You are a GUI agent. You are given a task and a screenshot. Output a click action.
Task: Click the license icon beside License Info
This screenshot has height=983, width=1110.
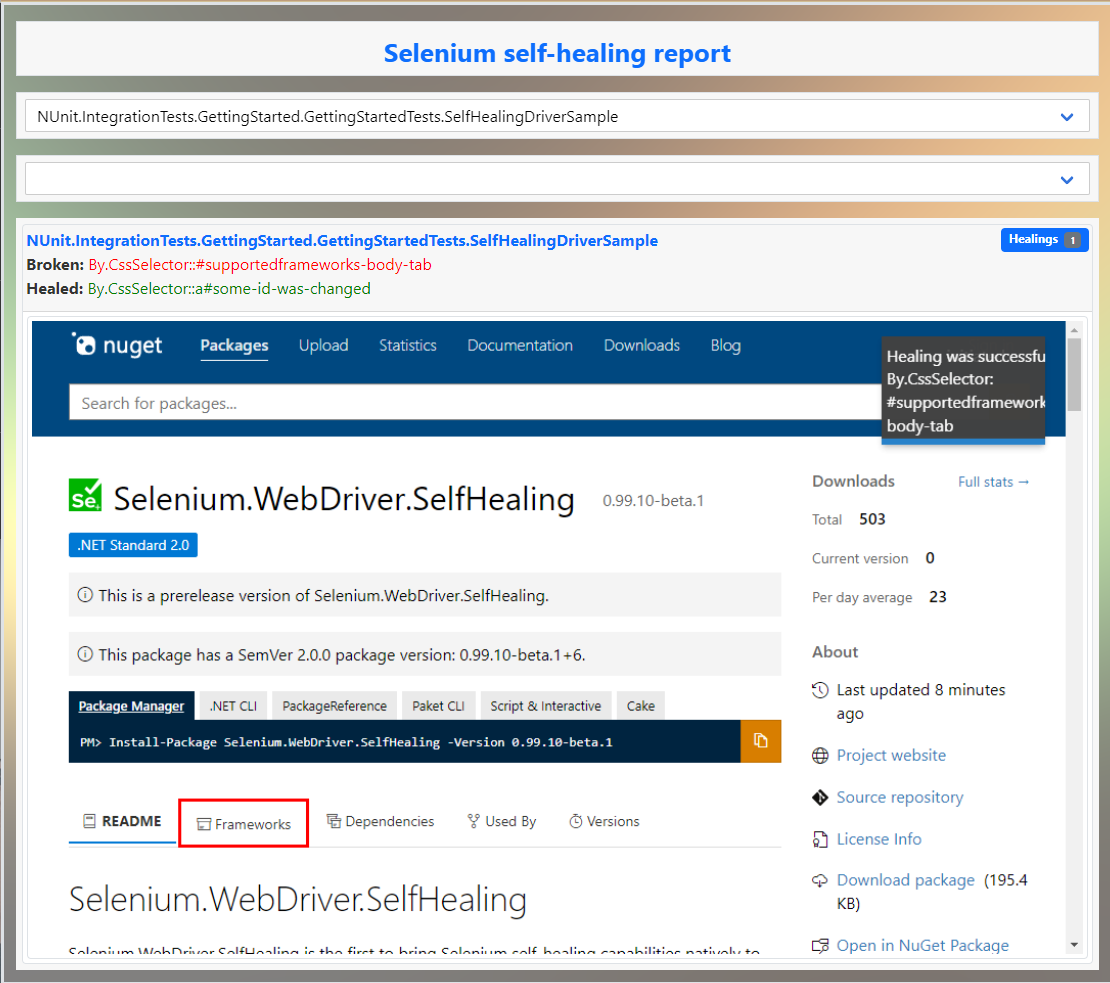click(820, 839)
